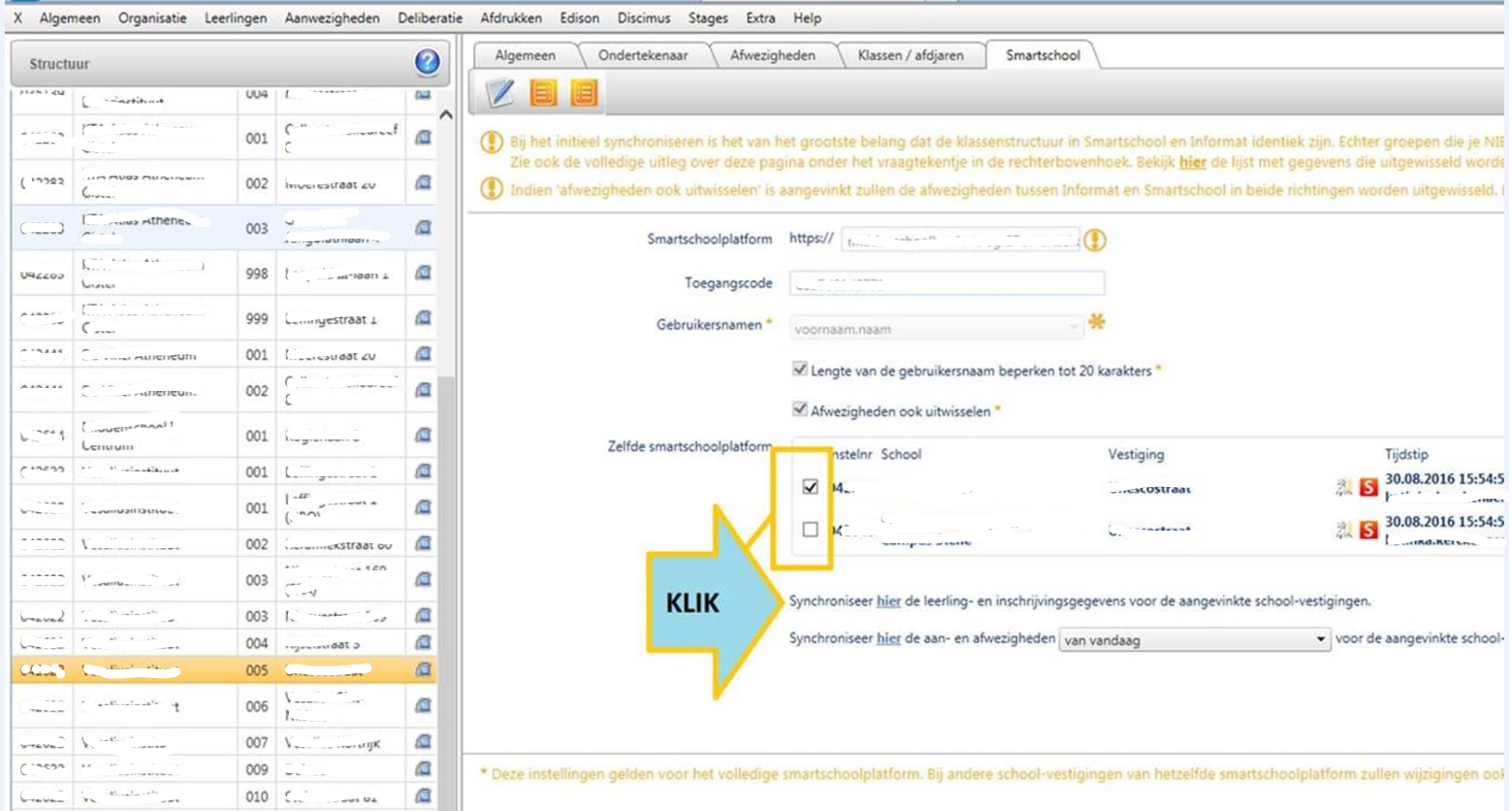Viewport: 1512px width, 811px height.
Task: Click the row icon for vestiging 999
Action: coord(423,318)
